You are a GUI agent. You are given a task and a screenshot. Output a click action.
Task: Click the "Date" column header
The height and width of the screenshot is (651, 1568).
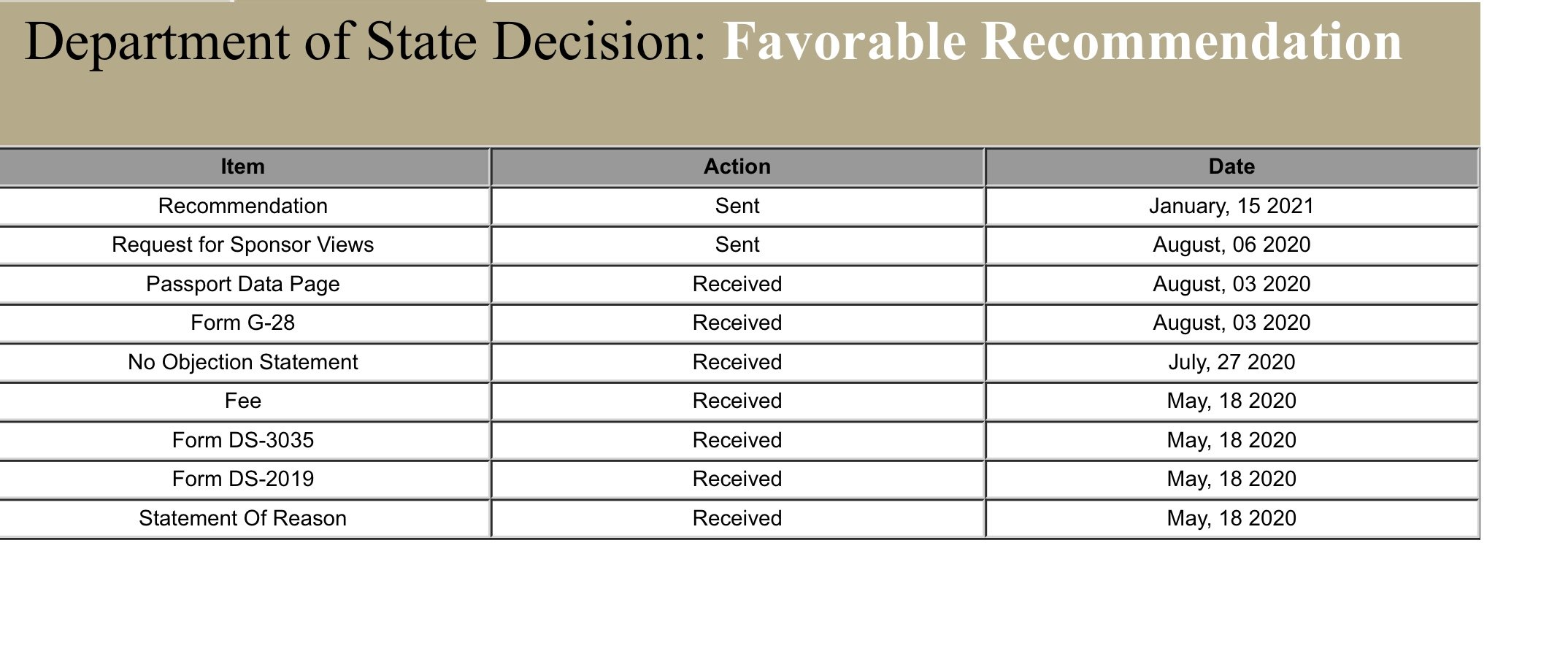[1231, 167]
